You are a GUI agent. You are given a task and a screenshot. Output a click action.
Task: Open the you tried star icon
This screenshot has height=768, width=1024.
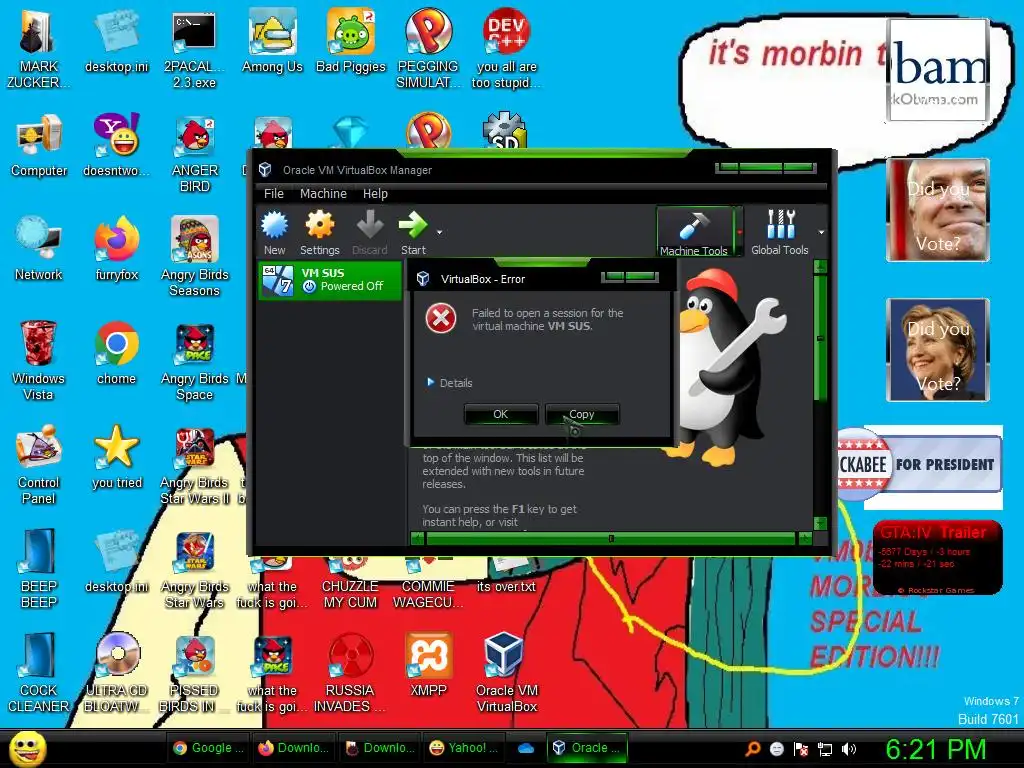[x=116, y=456]
